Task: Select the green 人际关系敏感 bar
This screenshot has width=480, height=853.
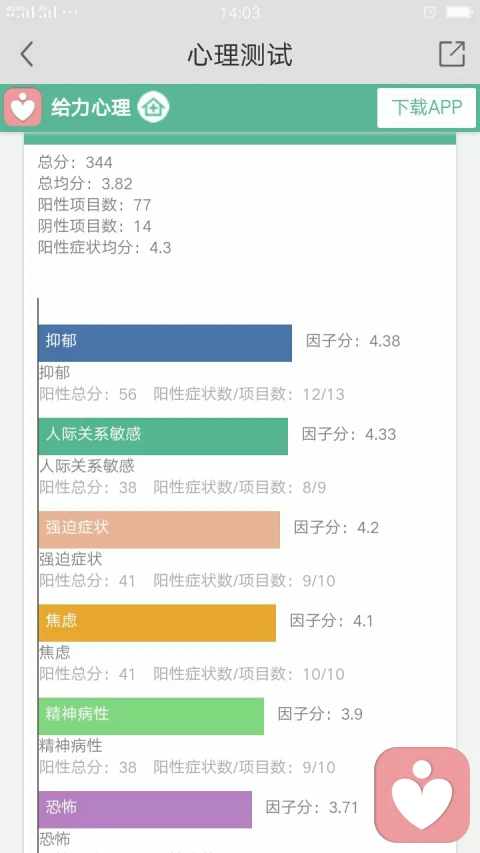Action: pyautogui.click(x=163, y=436)
